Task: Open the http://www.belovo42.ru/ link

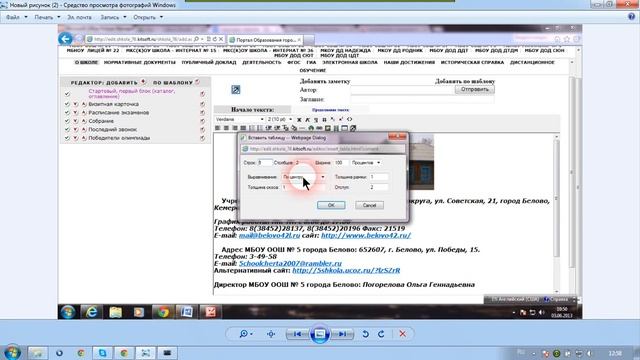Action: [366, 236]
